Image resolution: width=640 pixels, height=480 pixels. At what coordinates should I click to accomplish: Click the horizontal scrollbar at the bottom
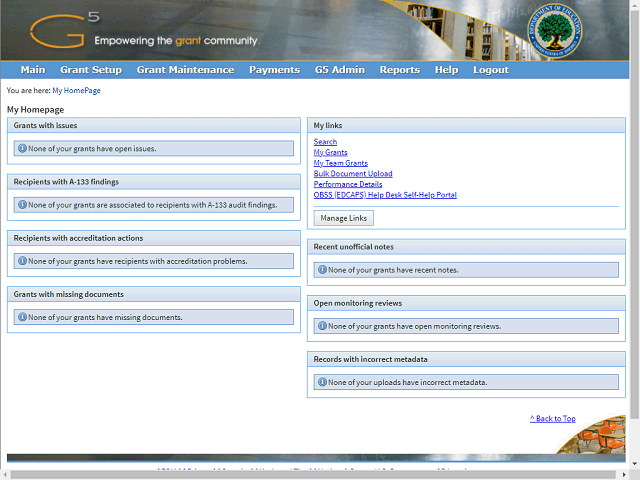313,475
